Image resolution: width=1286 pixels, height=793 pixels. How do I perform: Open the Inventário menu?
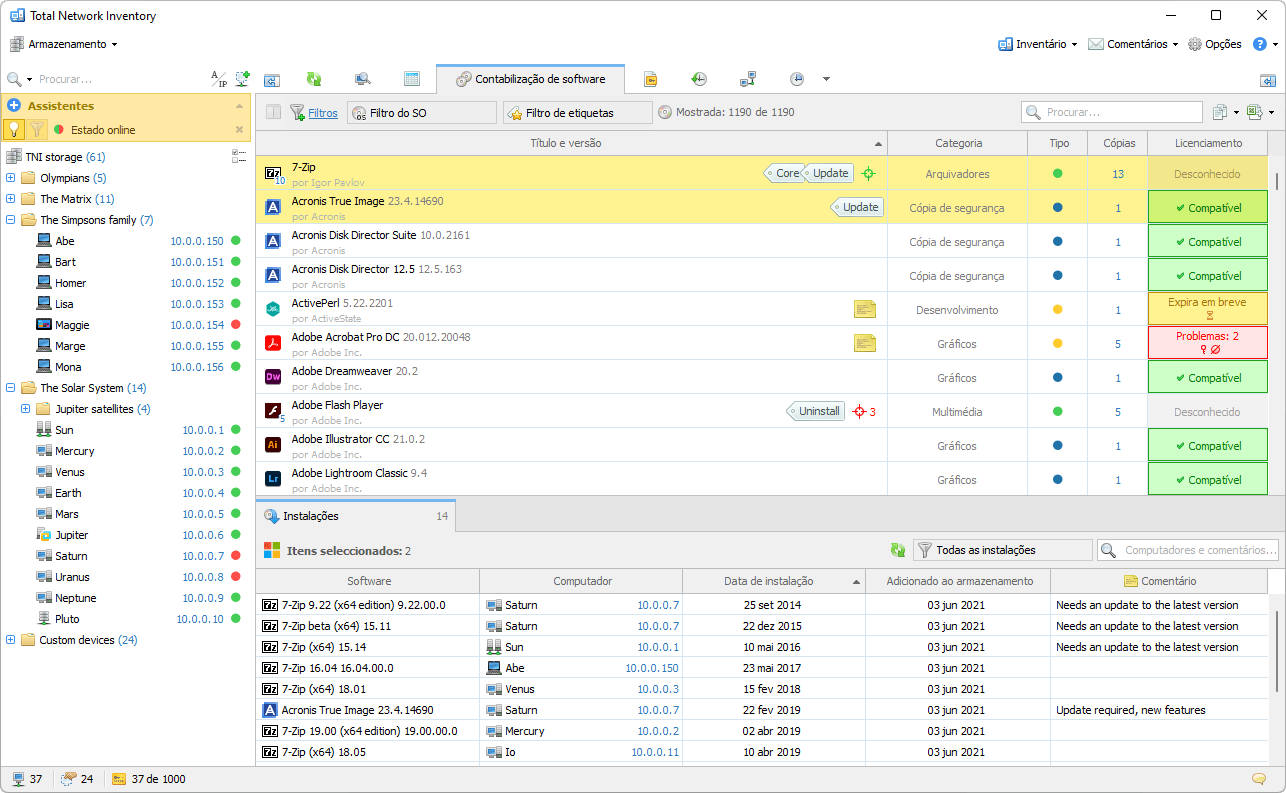pos(1038,44)
